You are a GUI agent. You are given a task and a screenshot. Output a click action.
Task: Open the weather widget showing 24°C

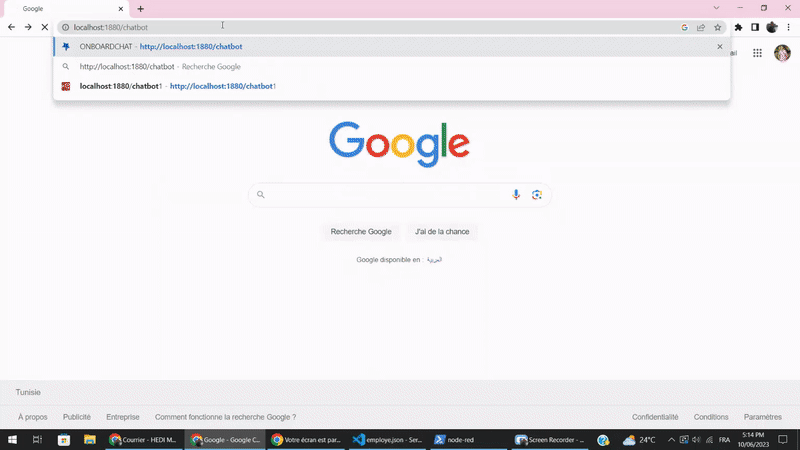point(638,440)
